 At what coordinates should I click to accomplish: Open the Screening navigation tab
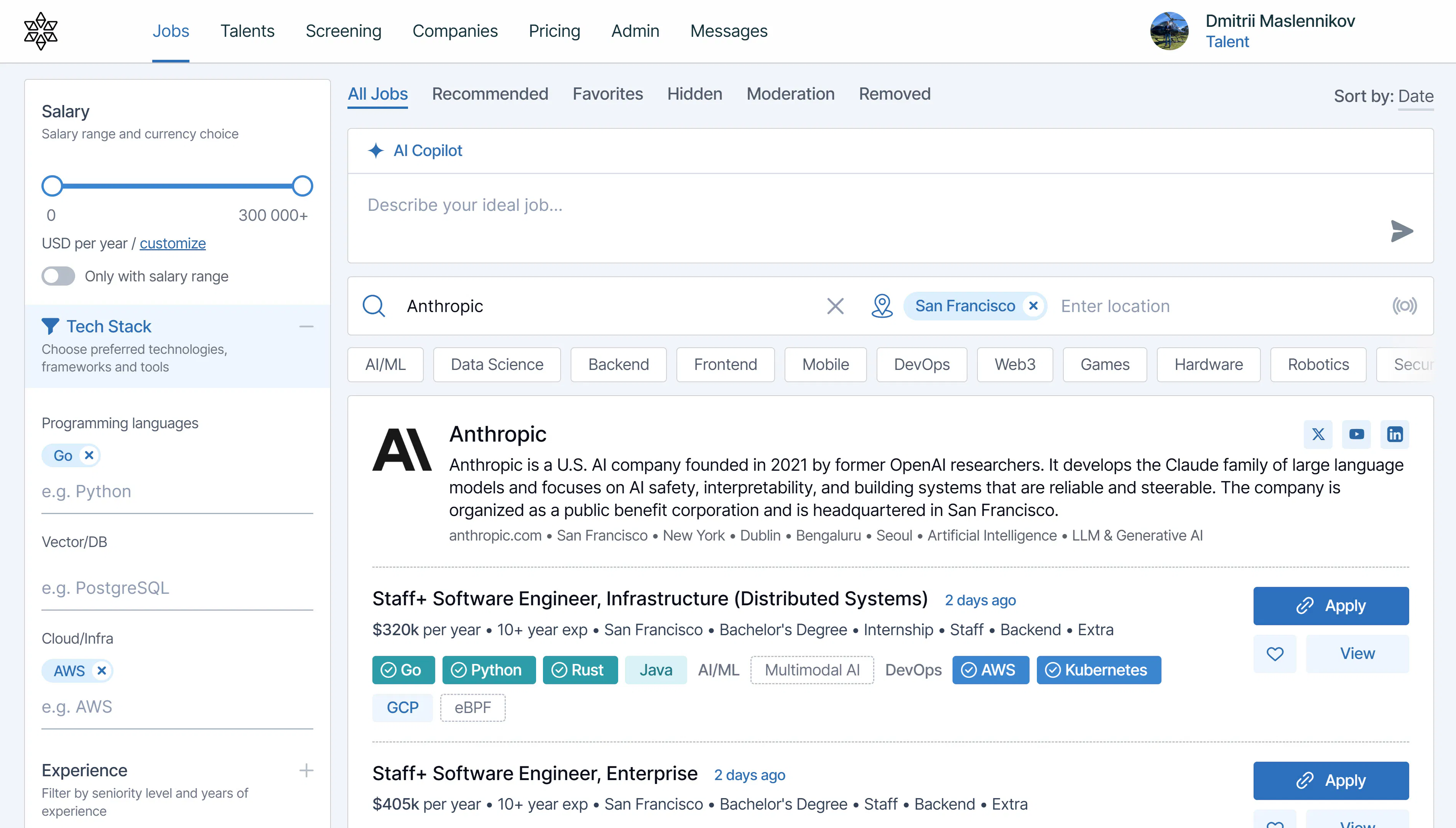[x=343, y=31]
